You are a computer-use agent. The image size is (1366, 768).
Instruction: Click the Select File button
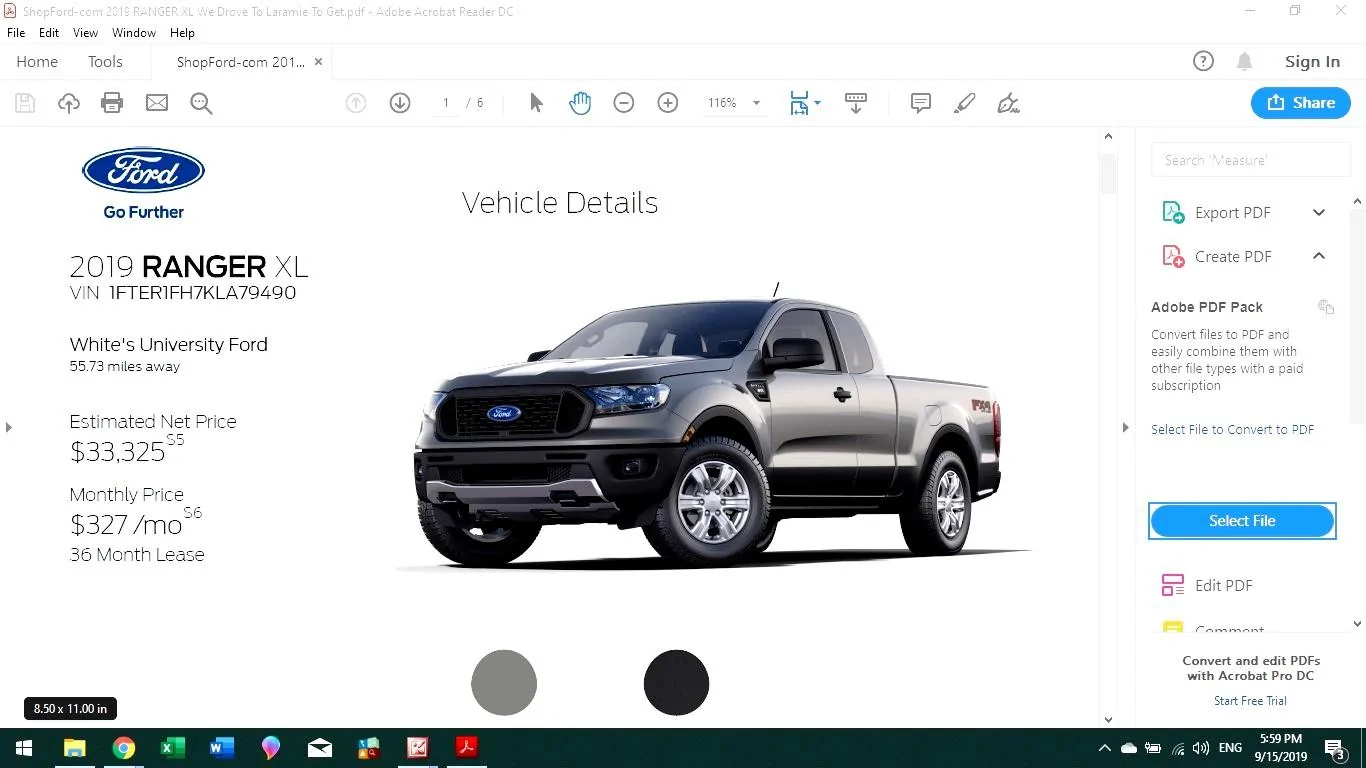(x=1242, y=520)
